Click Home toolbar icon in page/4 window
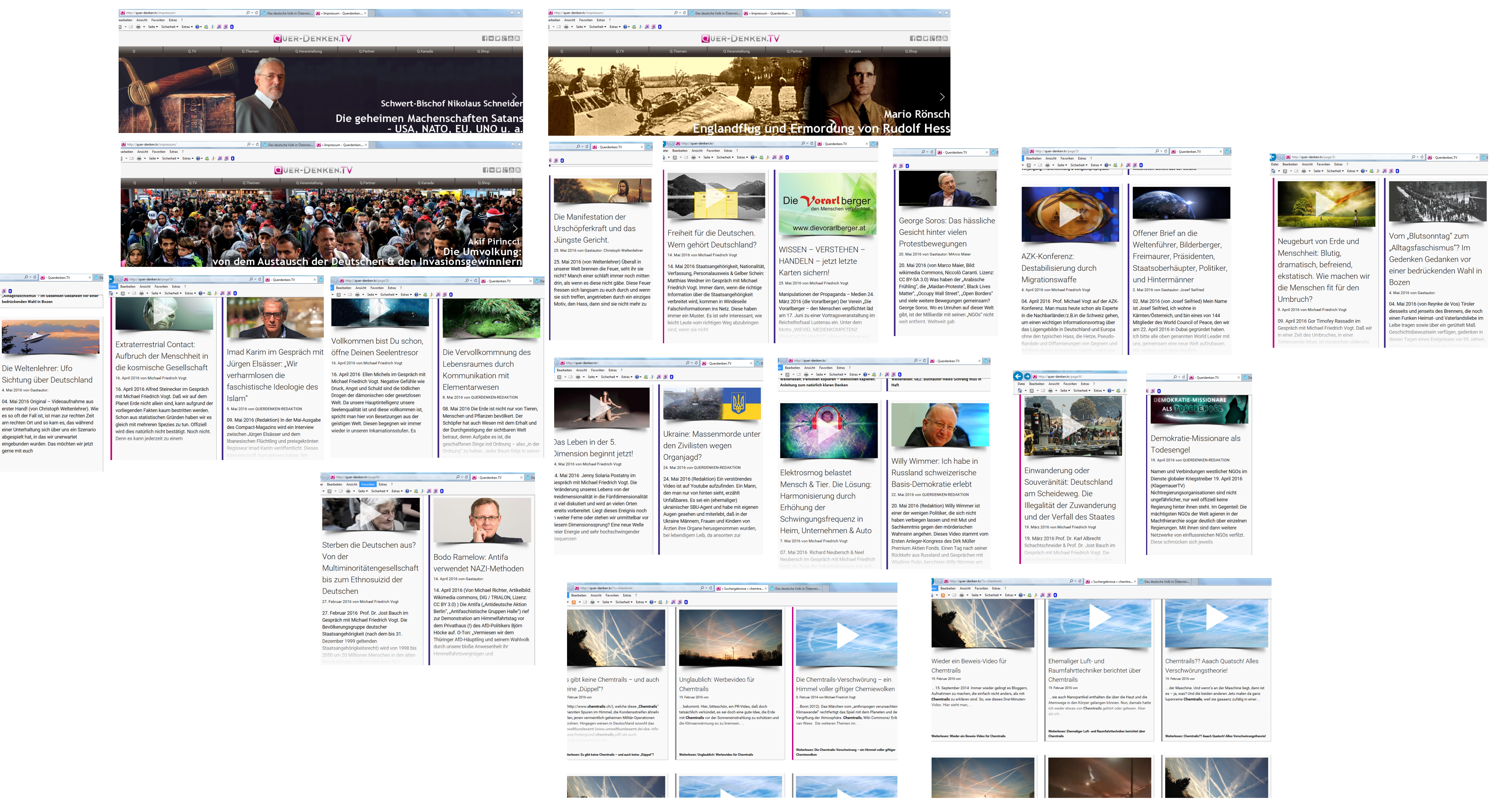Viewport: 1510px width, 812px height. (1020, 391)
